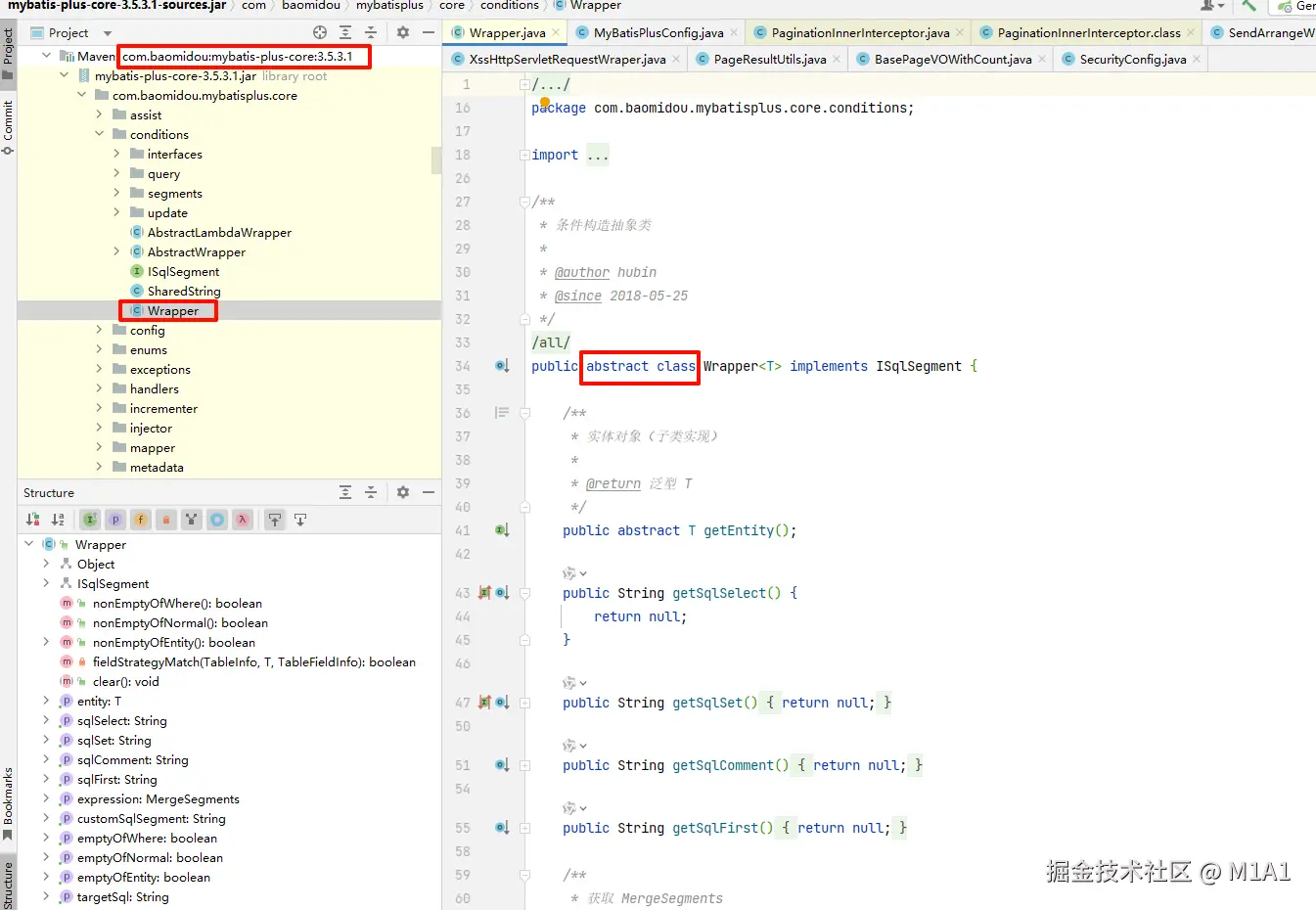The image size is (1316, 910).
Task: Switch to PageResultUtils.java tab
Action: click(769, 59)
